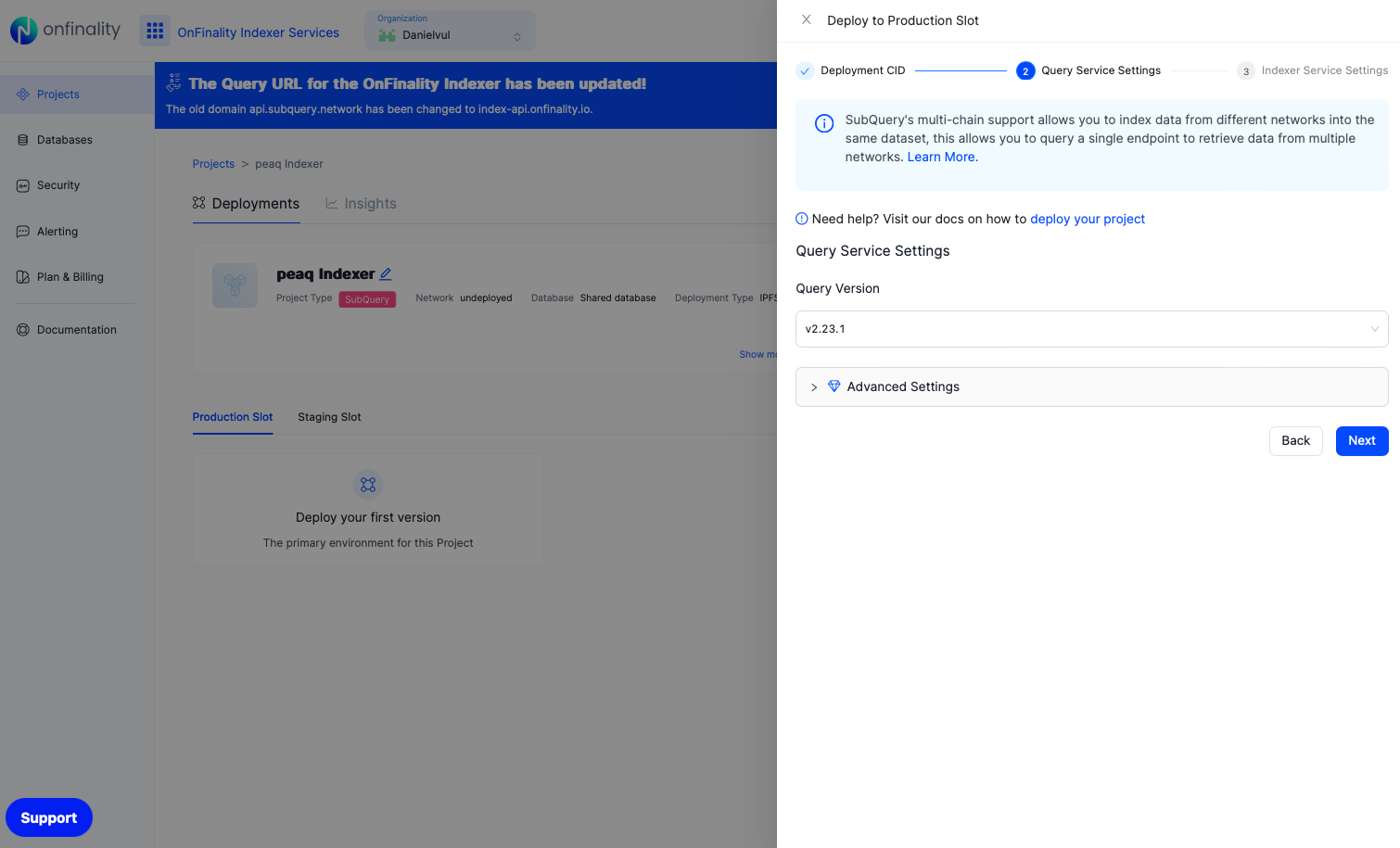The width and height of the screenshot is (1400, 848).
Task: Open the Security section
Action: [57, 184]
